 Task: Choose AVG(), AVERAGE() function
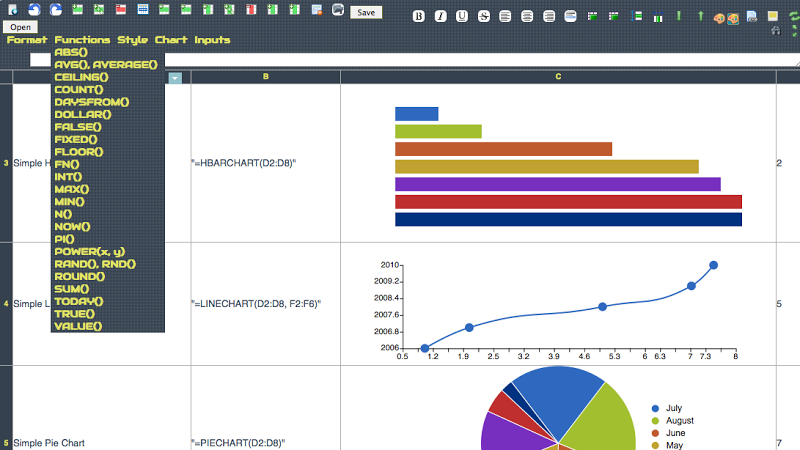click(x=108, y=64)
